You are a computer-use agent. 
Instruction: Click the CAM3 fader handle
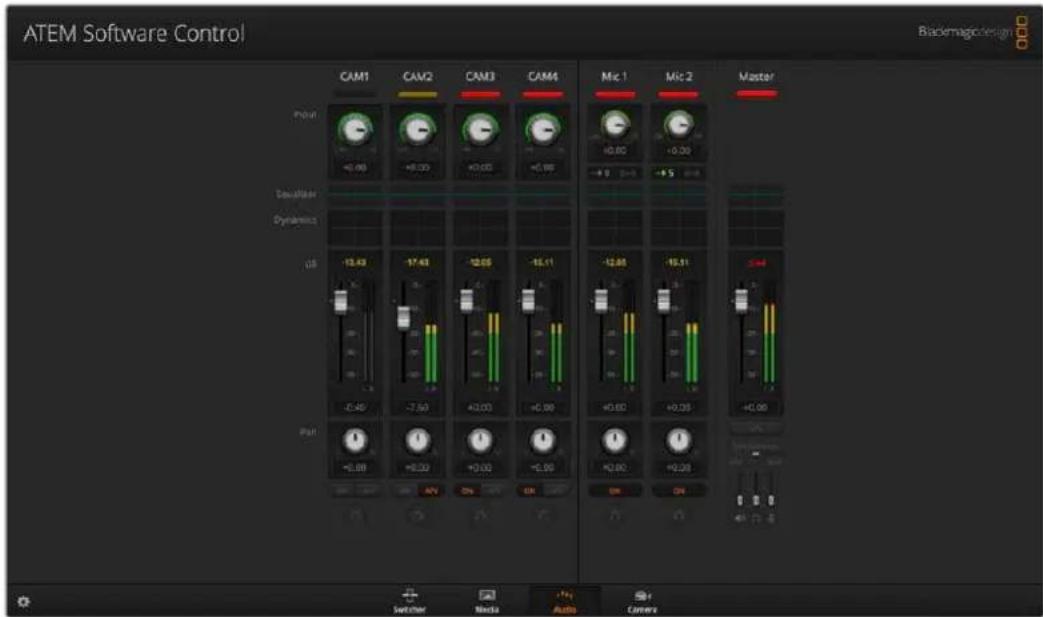(466, 301)
